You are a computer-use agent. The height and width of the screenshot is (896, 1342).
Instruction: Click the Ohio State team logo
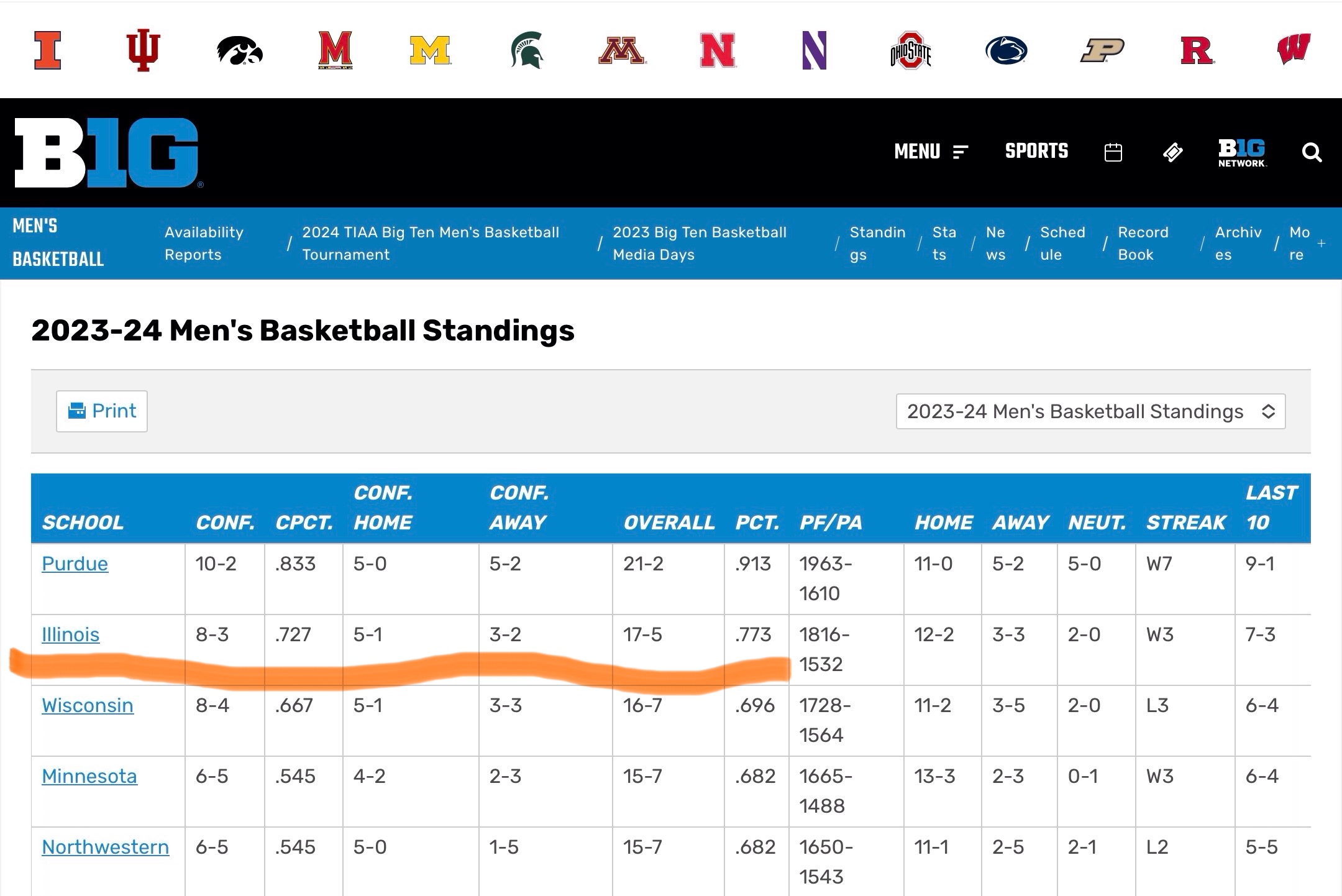pyautogui.click(x=910, y=50)
